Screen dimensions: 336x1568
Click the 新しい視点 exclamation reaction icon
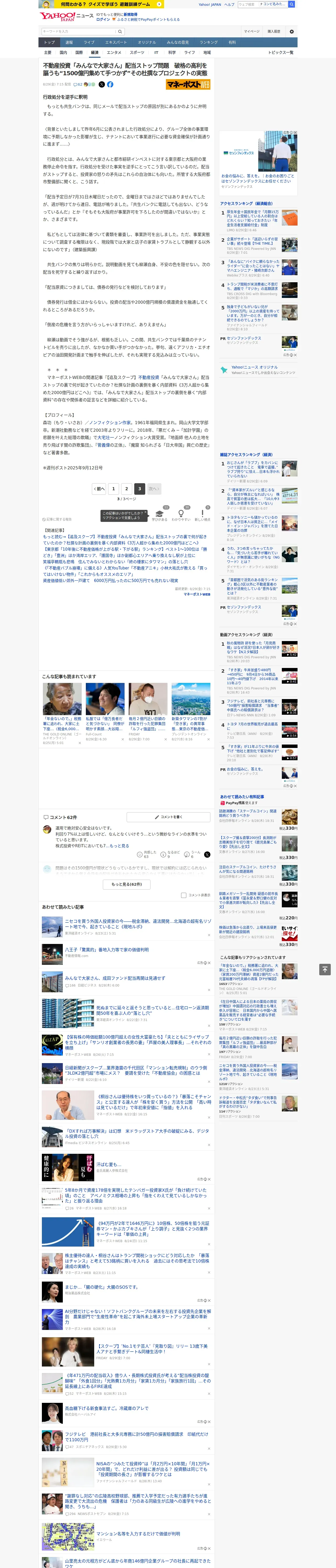pos(203,514)
